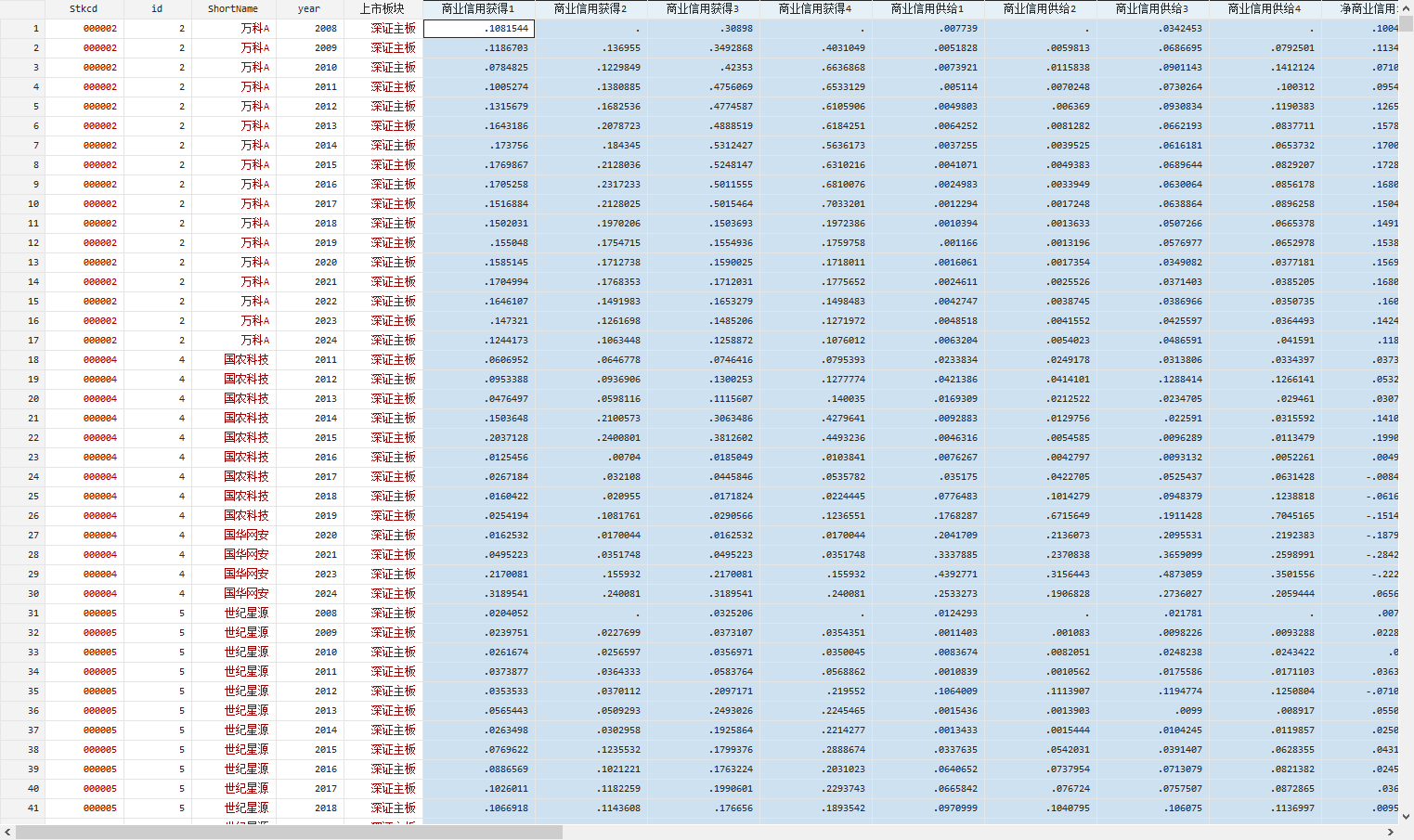The image size is (1414, 840).
Task: Select the 商业信用获得3 column header
Action: tap(703, 8)
